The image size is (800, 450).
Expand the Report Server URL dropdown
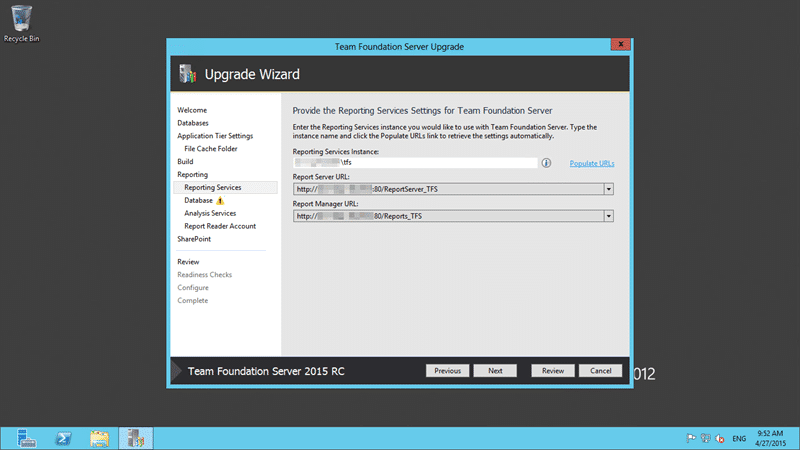click(608, 189)
